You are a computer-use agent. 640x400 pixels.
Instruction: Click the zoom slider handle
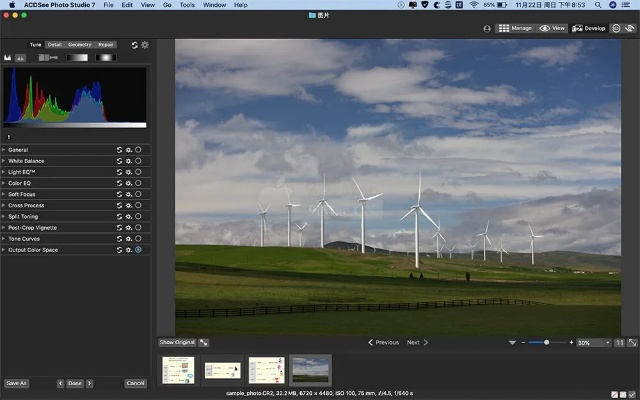[546, 342]
